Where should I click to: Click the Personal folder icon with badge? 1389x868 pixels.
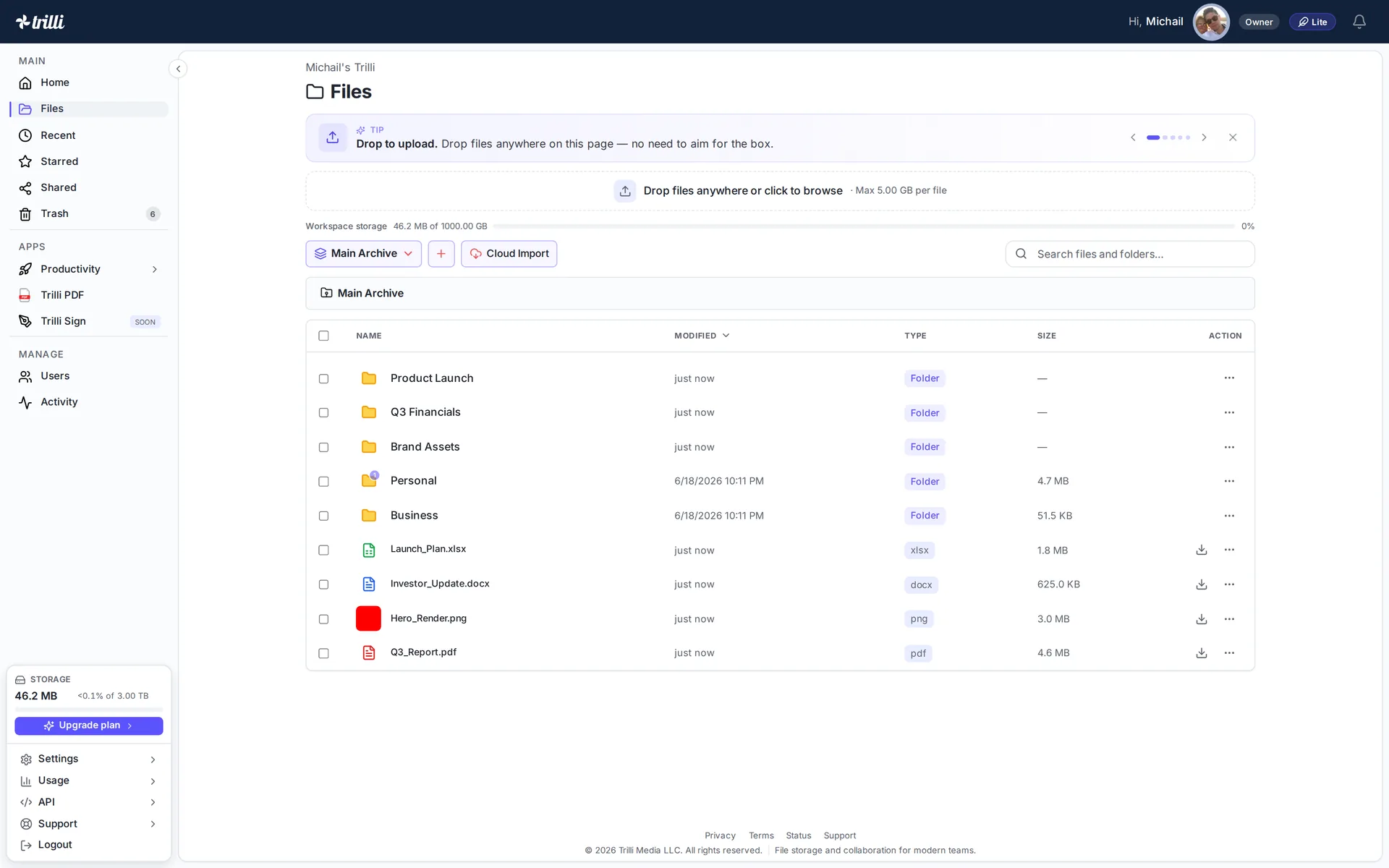tap(370, 480)
